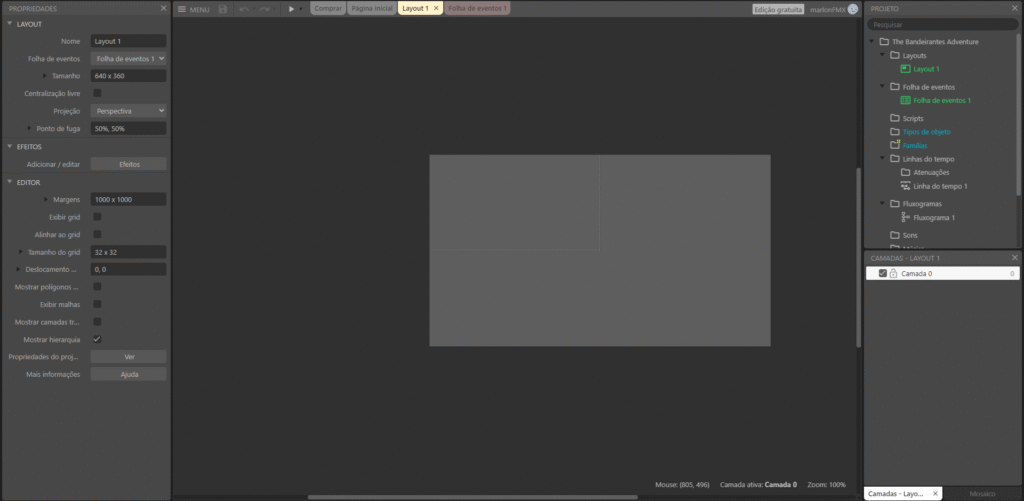Expand the Deslocamento property arrow
This screenshot has width=1024, height=501.
click(18, 269)
